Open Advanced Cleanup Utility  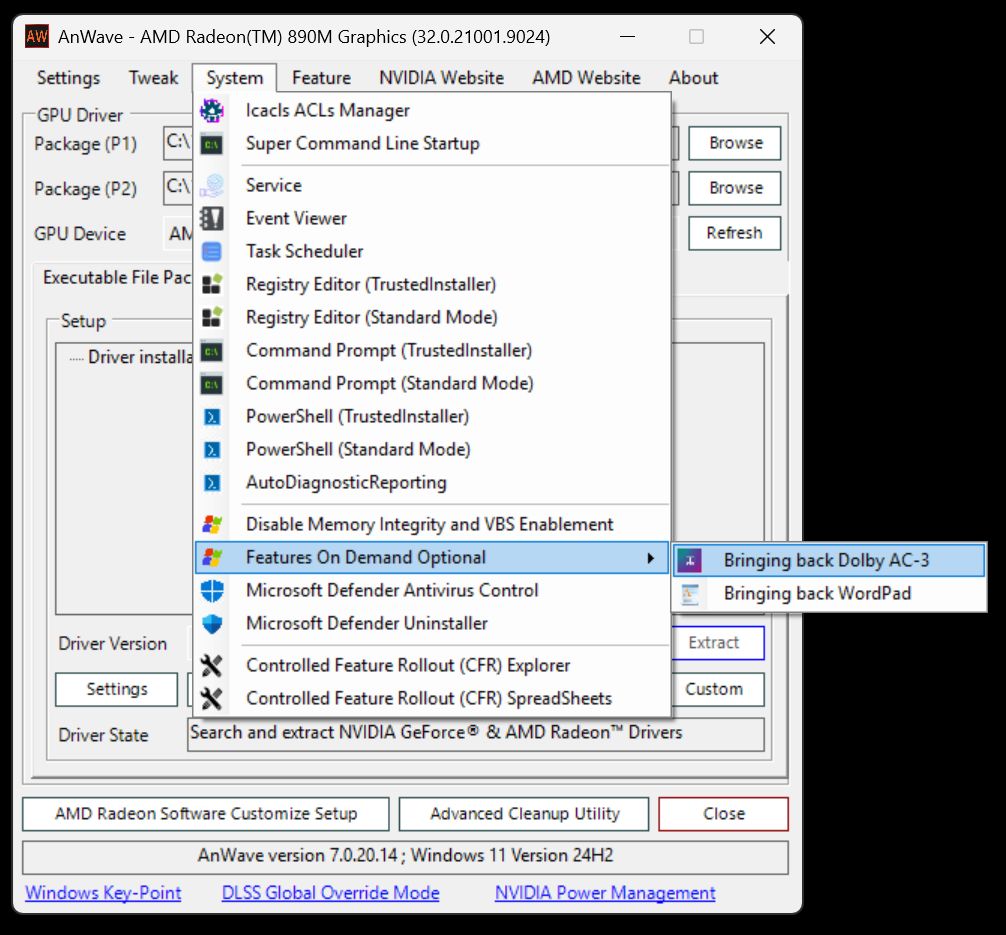(524, 814)
